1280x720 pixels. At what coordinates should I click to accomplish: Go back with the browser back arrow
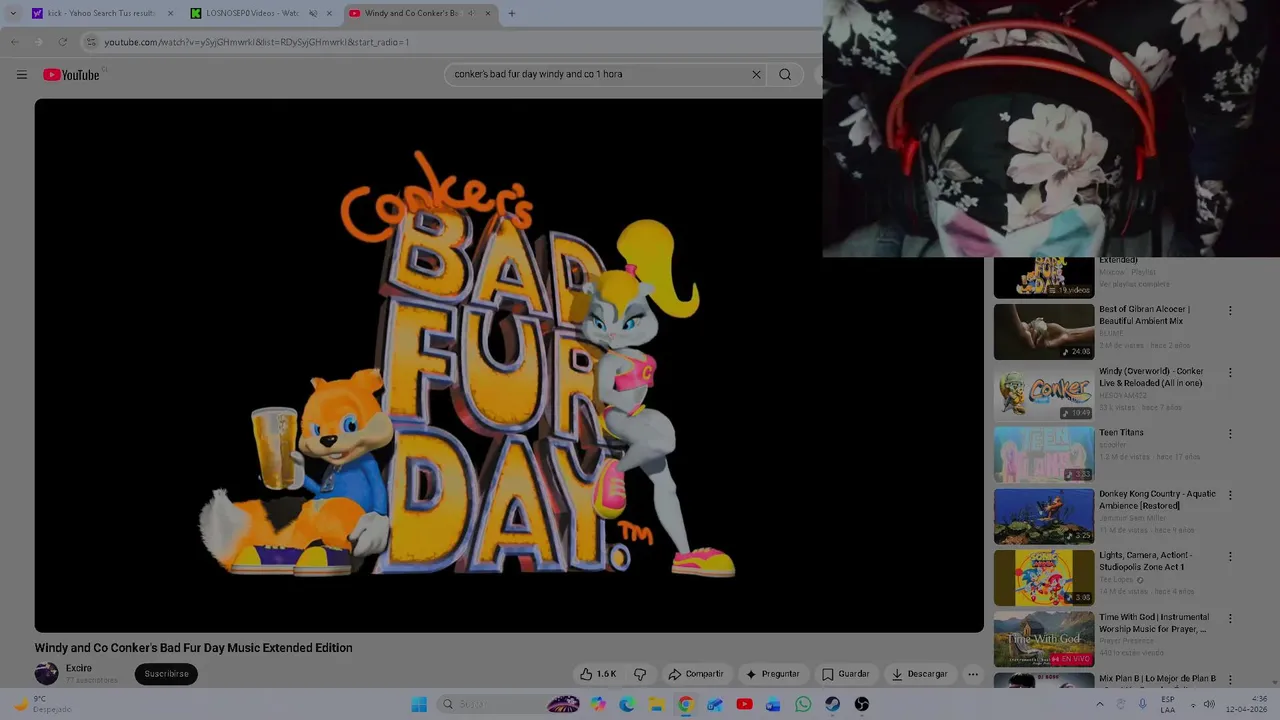[14, 42]
